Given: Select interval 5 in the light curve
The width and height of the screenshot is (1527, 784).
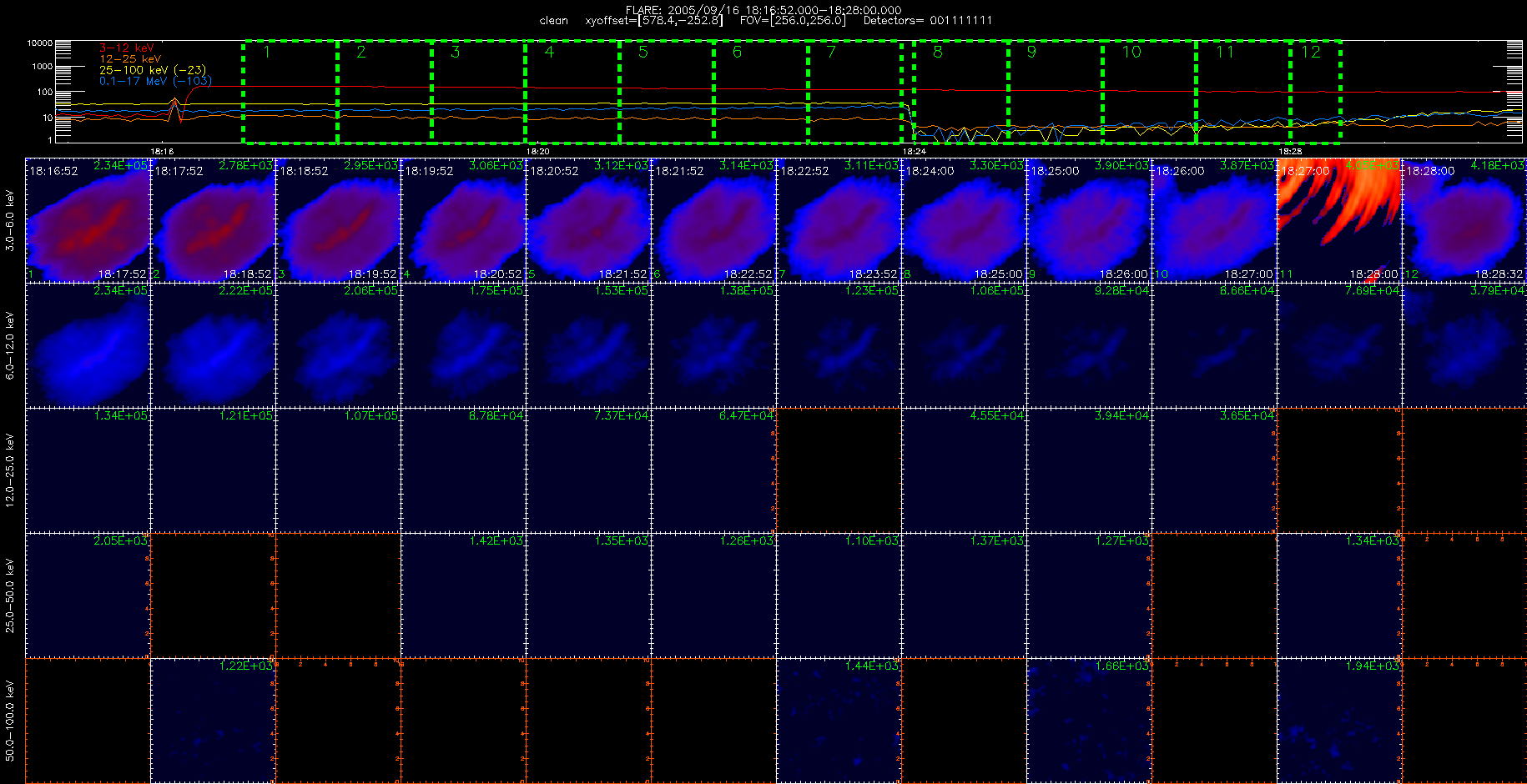Looking at the screenshot, I should (x=667, y=92).
